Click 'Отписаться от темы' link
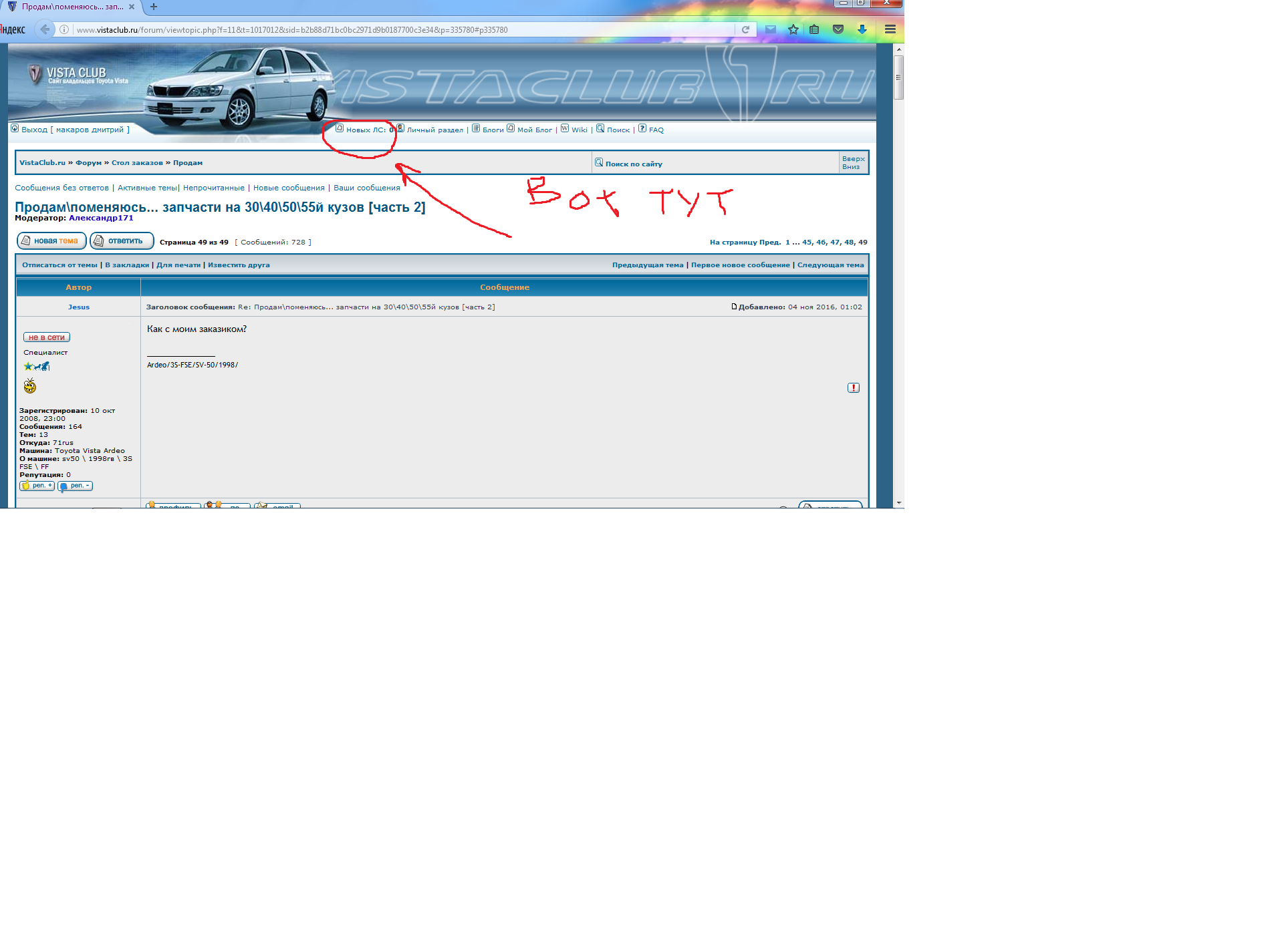Image resolution: width=1270 pixels, height=952 pixels. coord(59,265)
